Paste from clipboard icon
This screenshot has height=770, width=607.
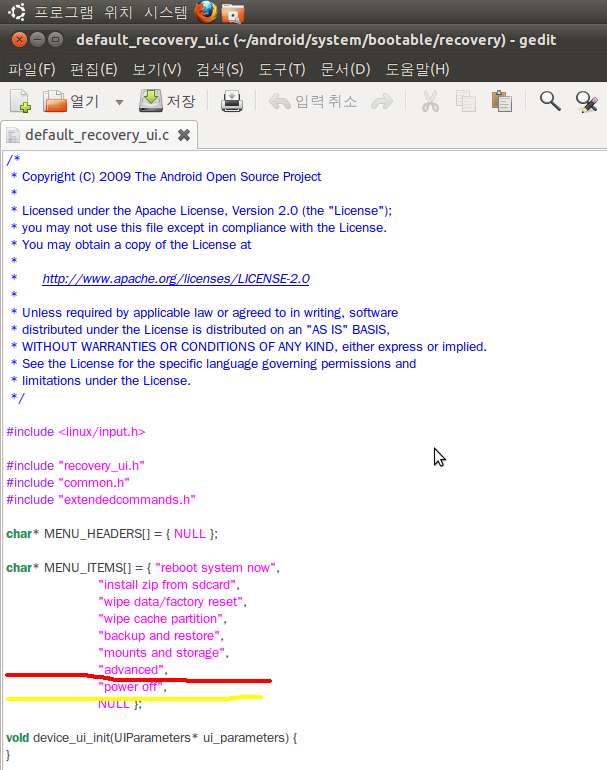click(x=501, y=102)
